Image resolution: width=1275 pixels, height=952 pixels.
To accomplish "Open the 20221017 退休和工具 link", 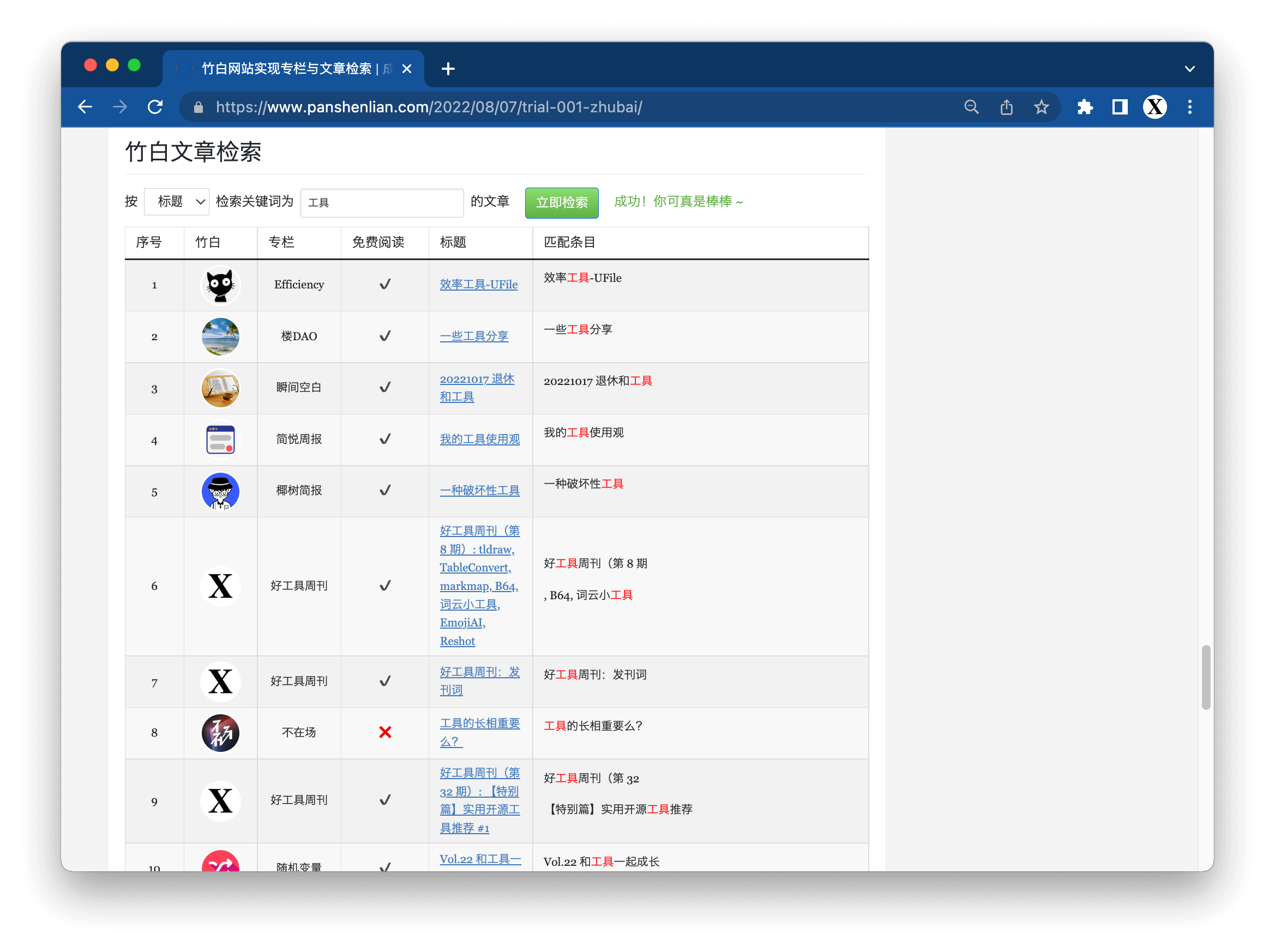I will pos(477,388).
